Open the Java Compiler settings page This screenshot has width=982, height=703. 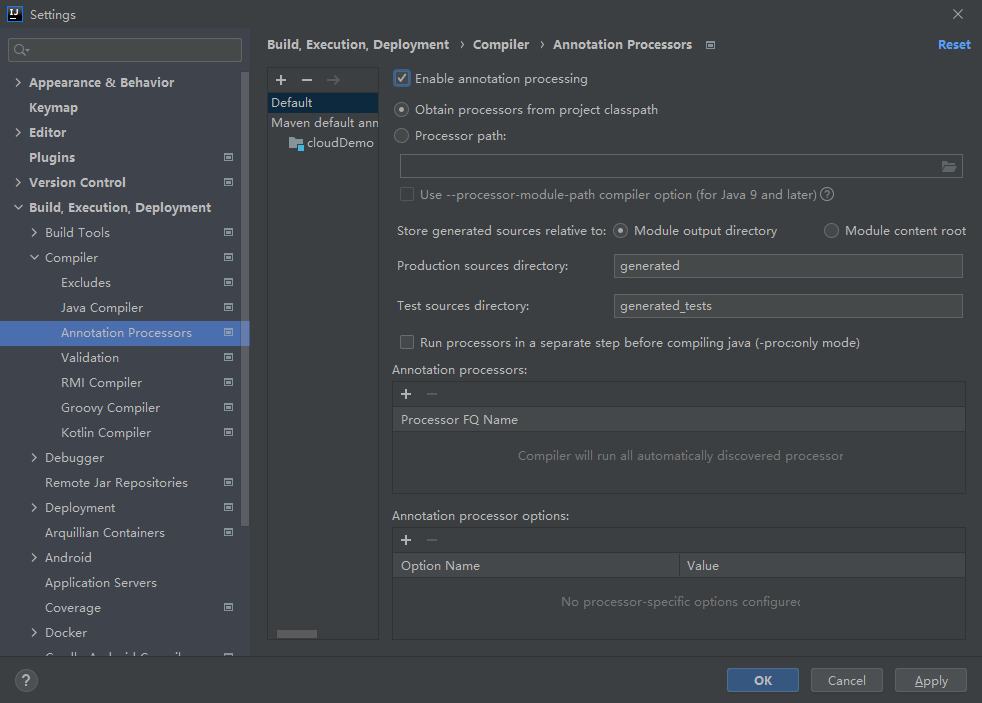[102, 308]
